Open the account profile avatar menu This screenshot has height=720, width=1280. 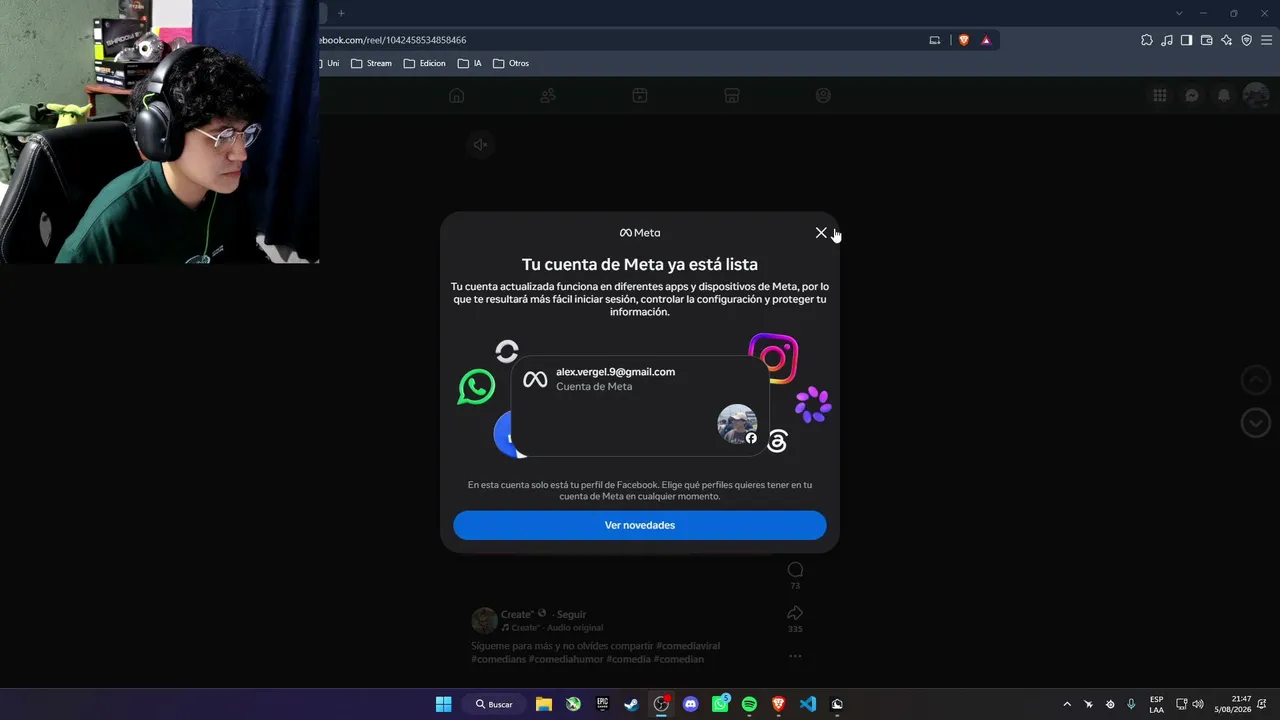[1256, 96]
